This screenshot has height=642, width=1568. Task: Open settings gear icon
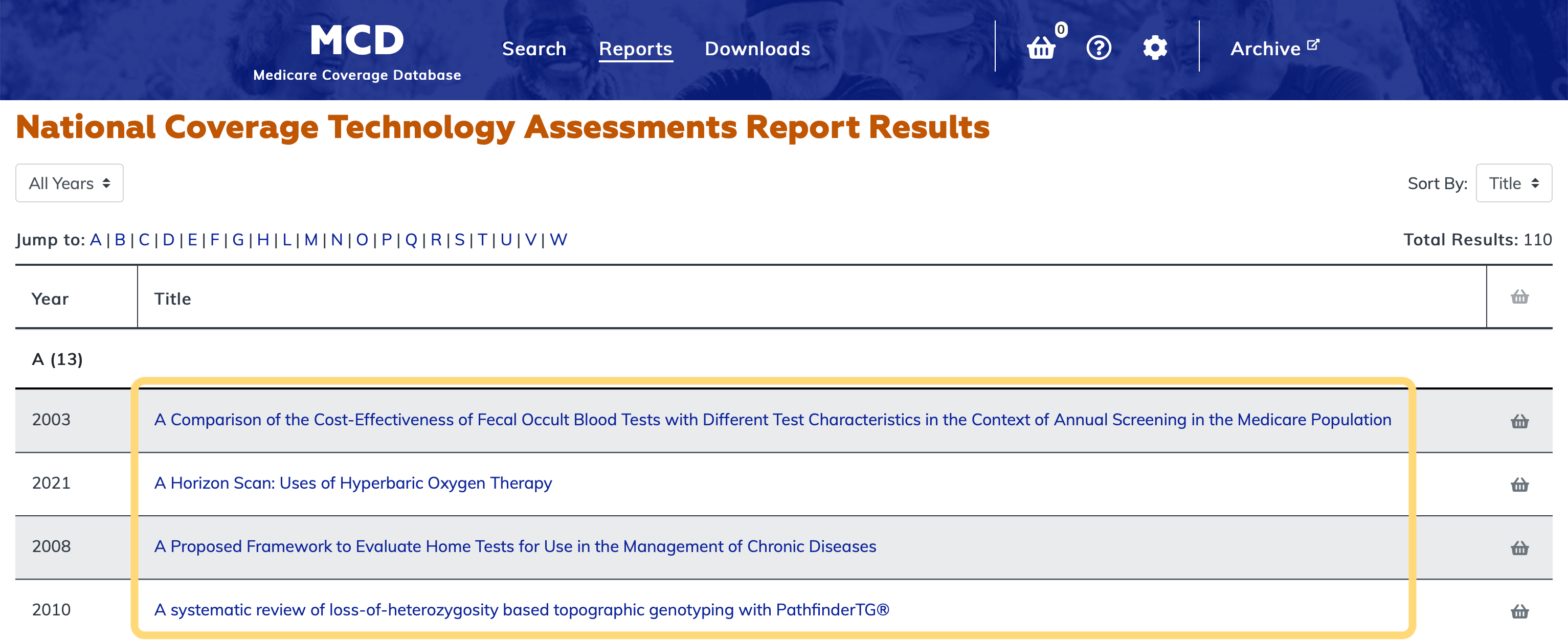(x=1155, y=48)
